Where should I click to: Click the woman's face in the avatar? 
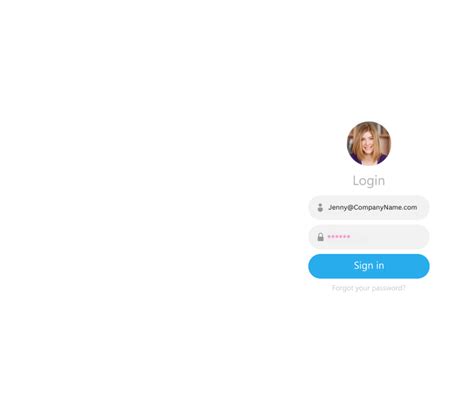368,144
